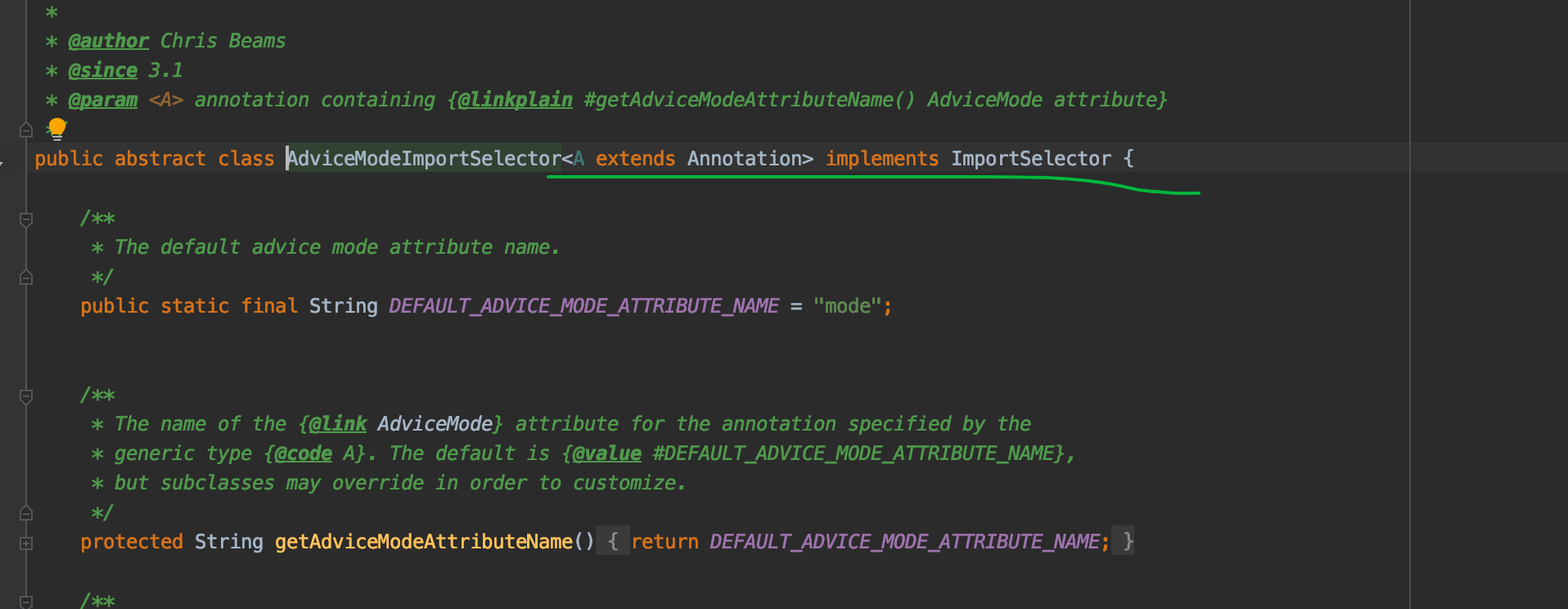Click #getAdviceModeAttributeName() reference in the @param comment
This screenshot has width=1568, height=609.
coord(750,100)
